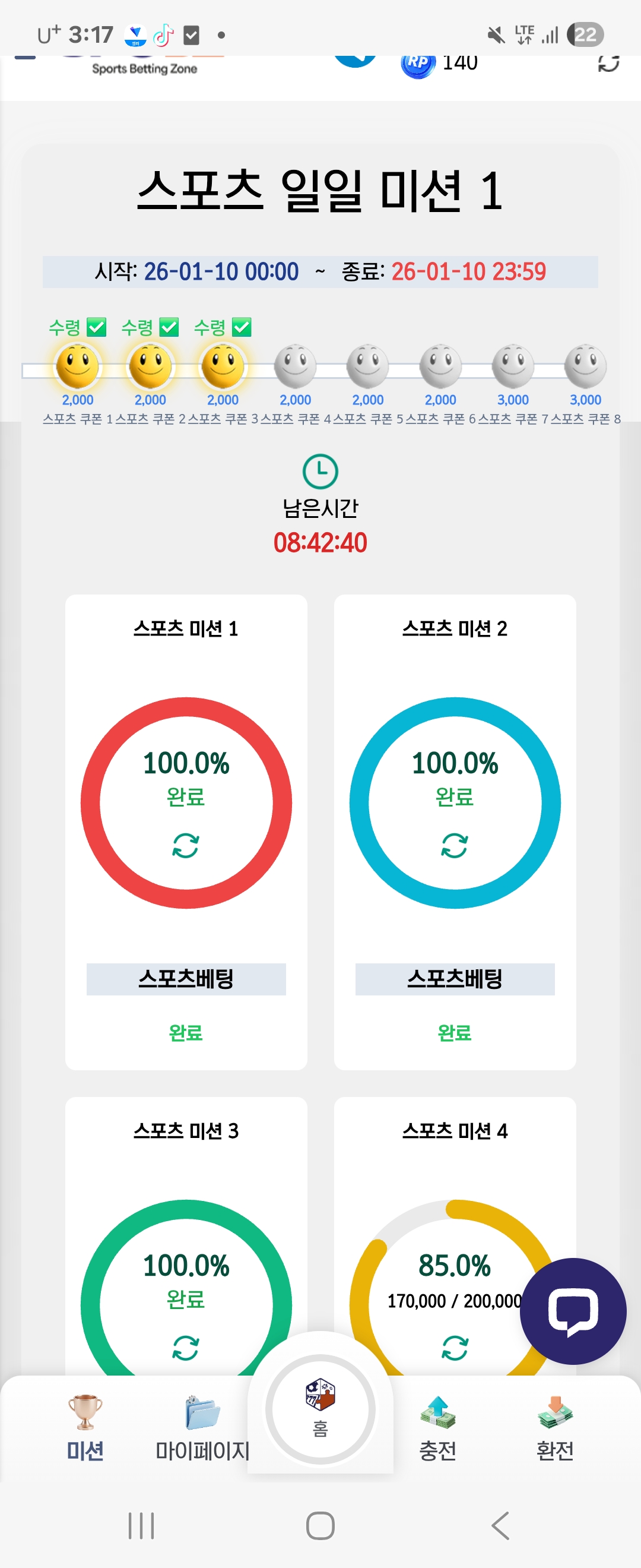The width and height of the screenshot is (641, 1568).
Task: Tap the 수령 checkbox for coupon 3
Action: pos(242,327)
